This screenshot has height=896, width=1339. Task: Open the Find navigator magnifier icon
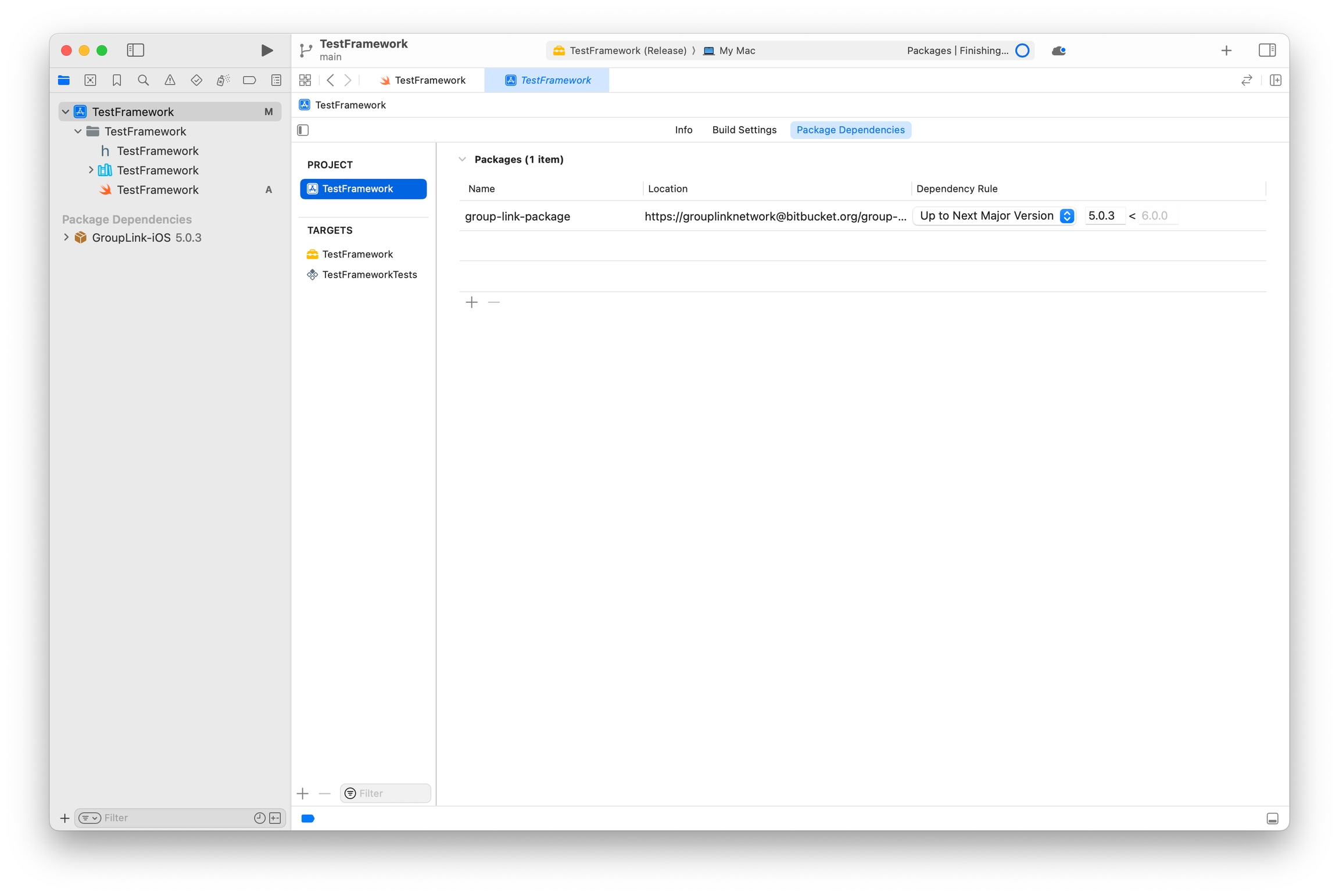point(143,80)
